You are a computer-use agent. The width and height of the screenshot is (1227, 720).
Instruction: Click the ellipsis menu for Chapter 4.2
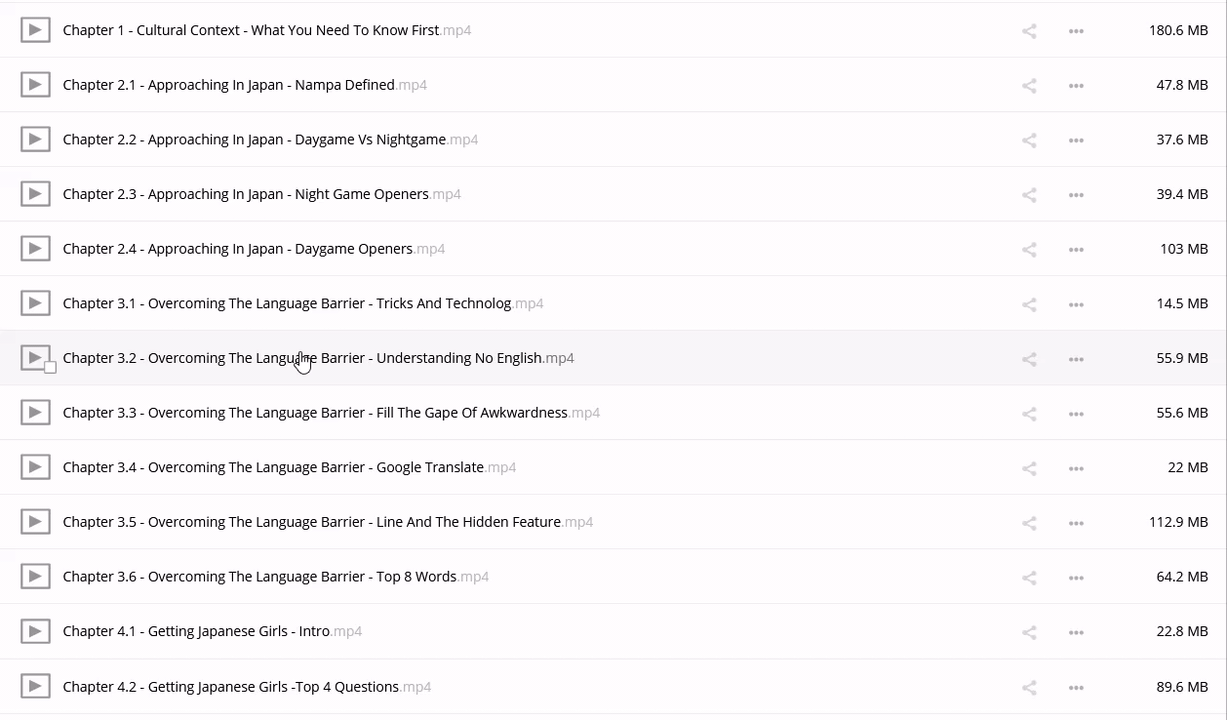click(x=1076, y=687)
